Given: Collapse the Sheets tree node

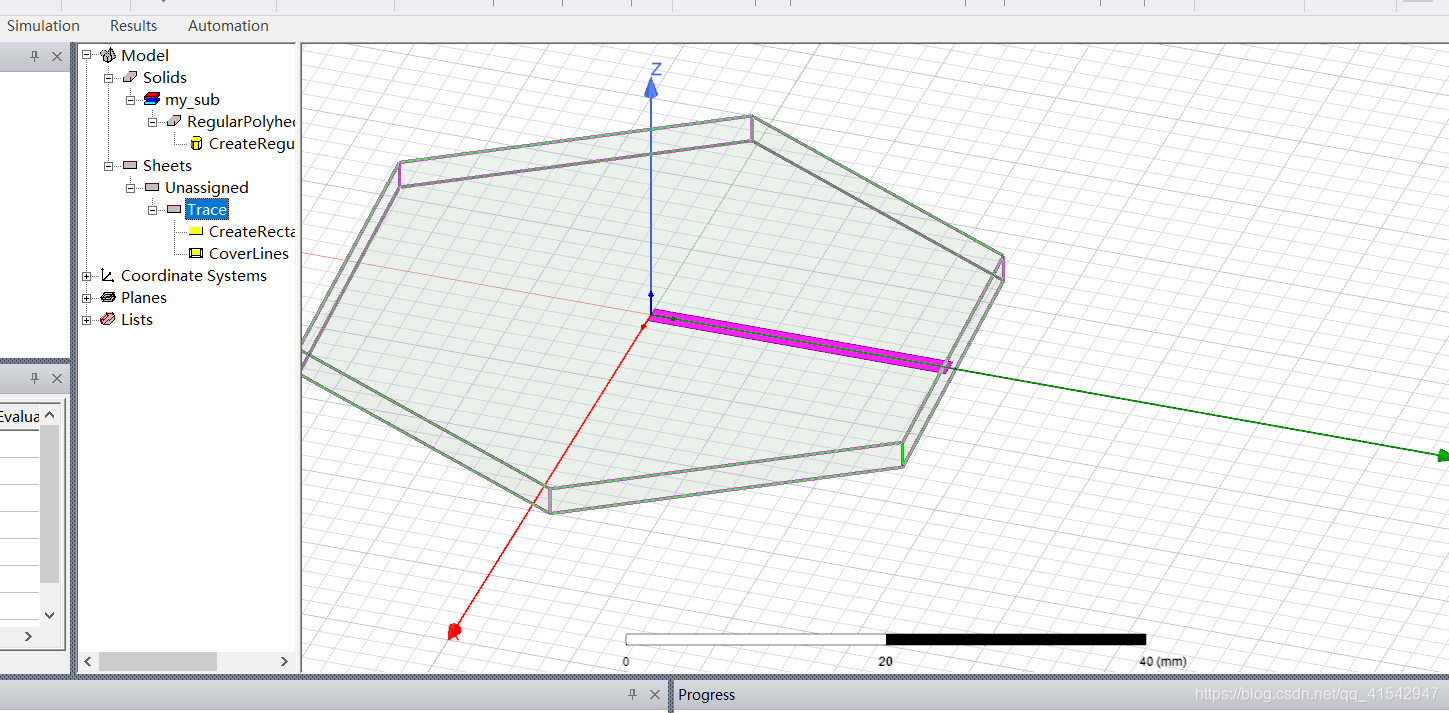Looking at the screenshot, I should click(x=109, y=165).
